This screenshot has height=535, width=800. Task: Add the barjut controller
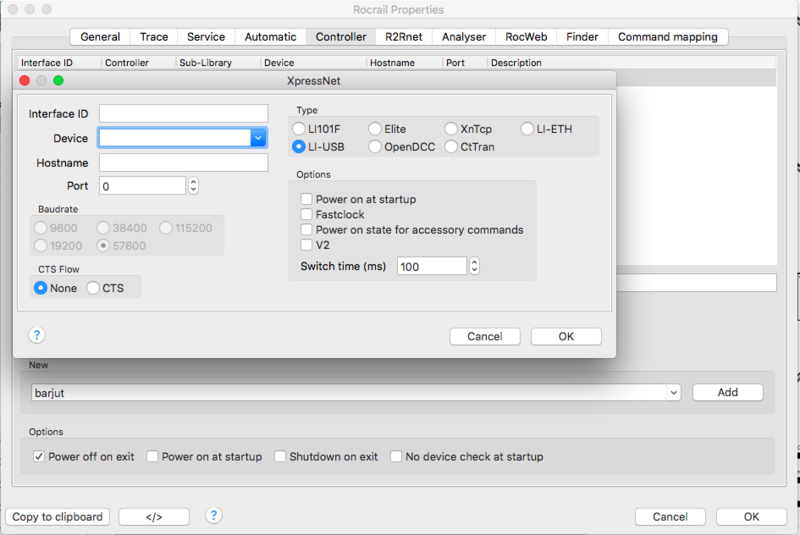[x=728, y=392]
